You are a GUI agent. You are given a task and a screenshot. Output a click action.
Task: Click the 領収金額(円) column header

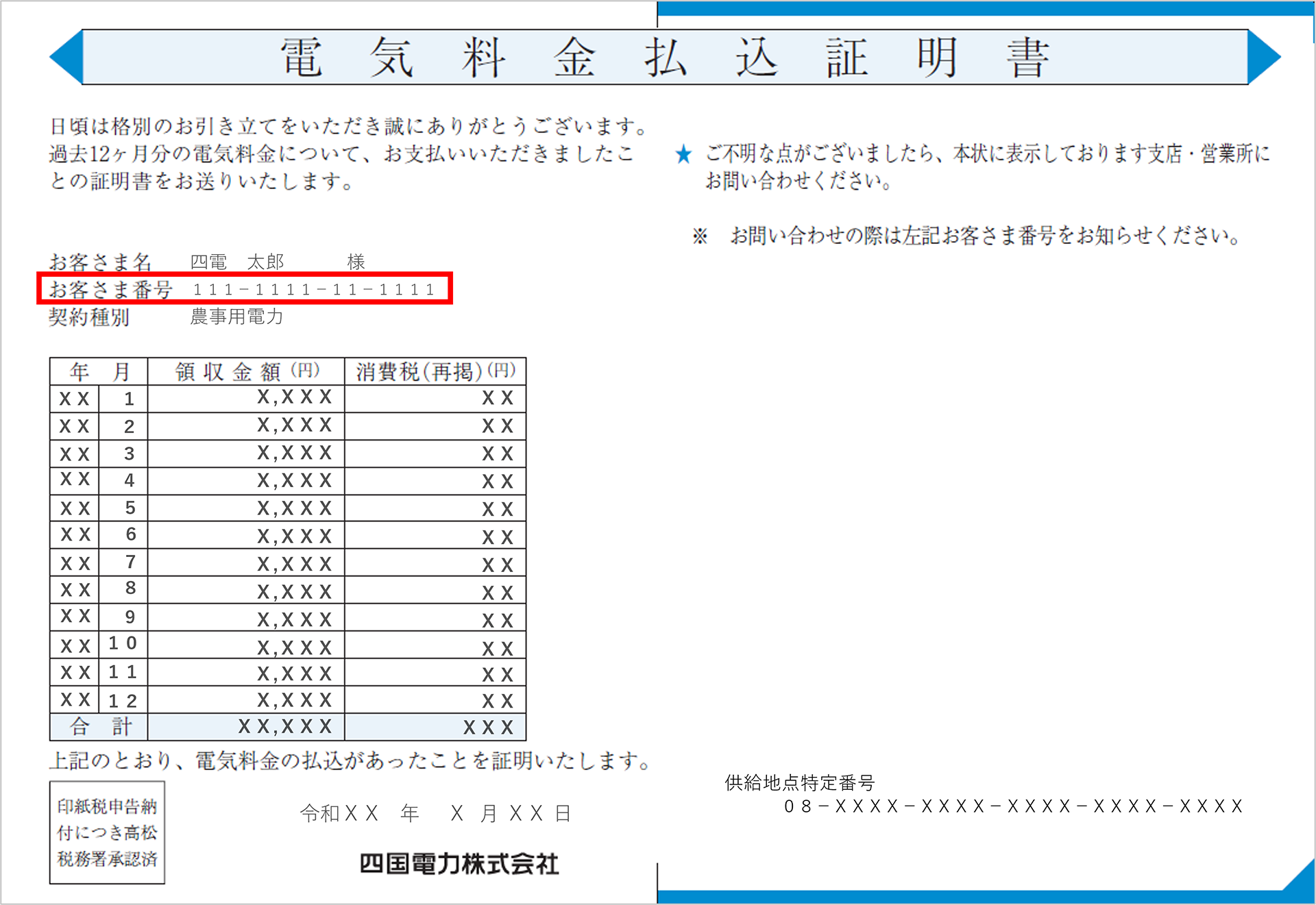pyautogui.click(x=246, y=371)
